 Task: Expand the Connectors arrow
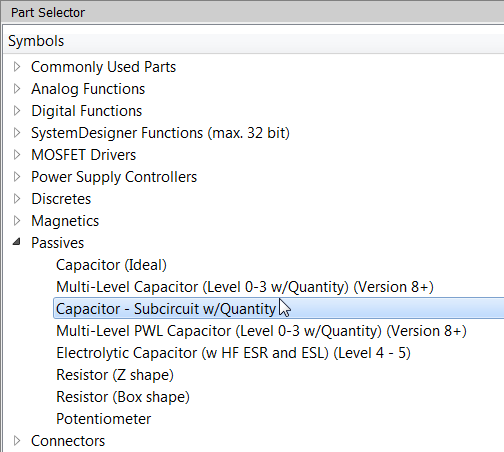click(x=17, y=441)
